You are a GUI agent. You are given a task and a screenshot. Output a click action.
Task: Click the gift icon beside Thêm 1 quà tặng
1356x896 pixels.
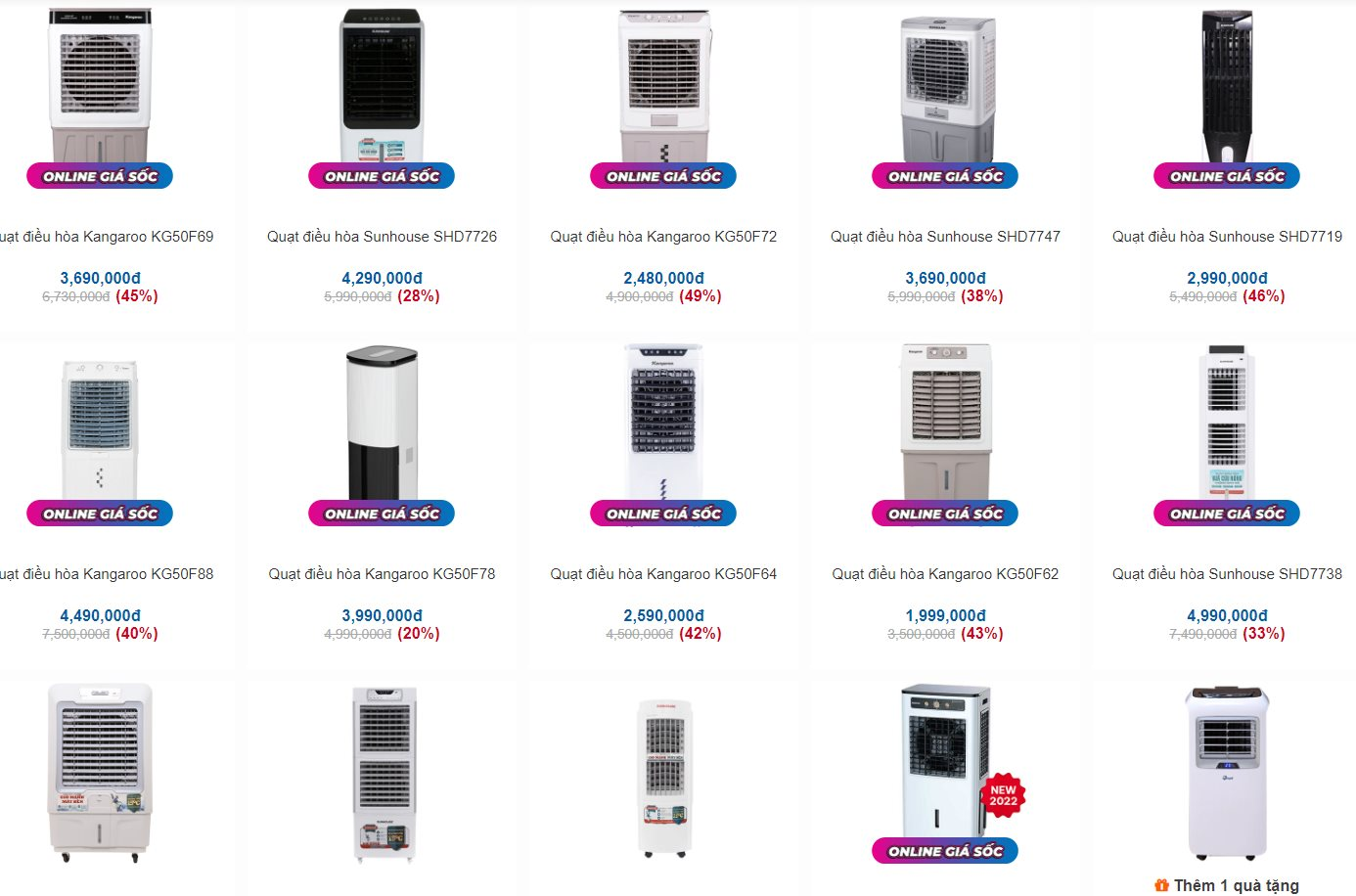[1161, 885]
